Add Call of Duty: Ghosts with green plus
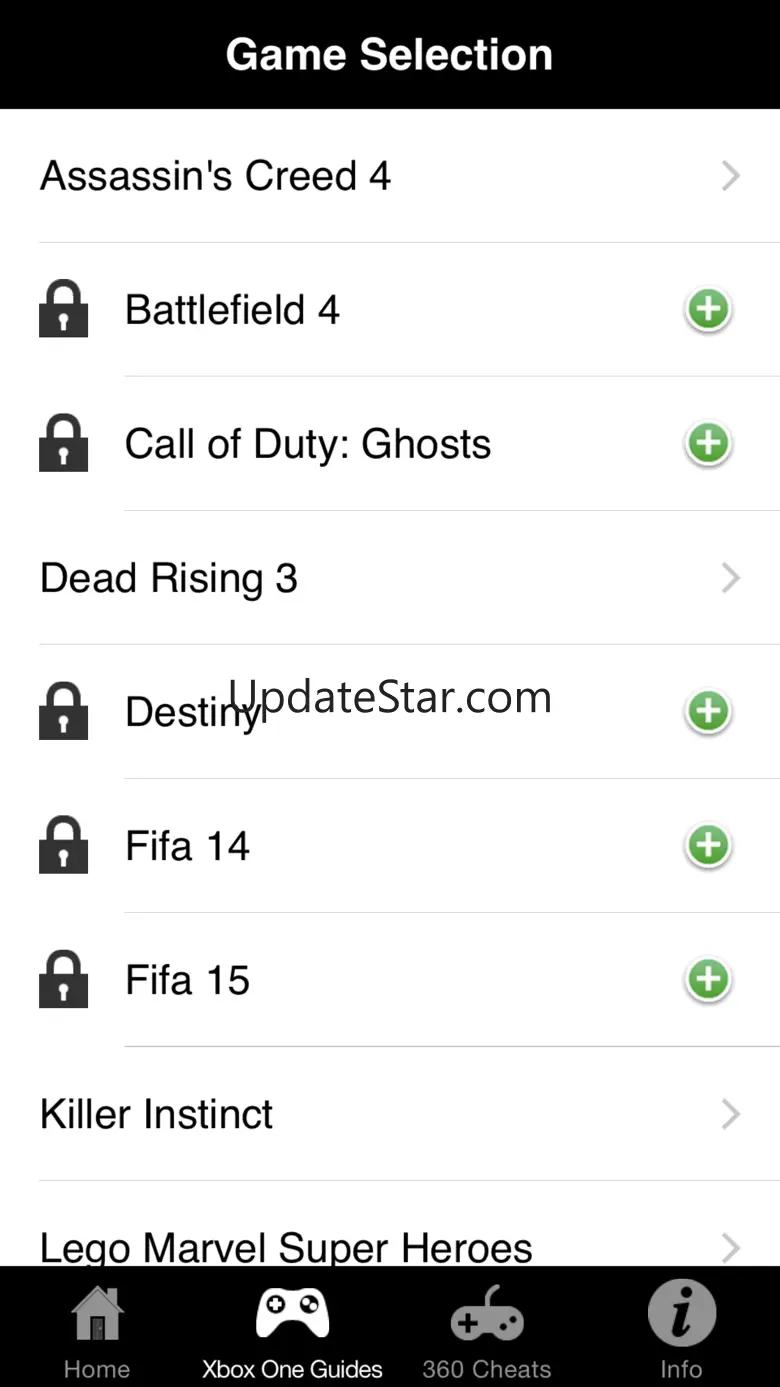The image size is (780, 1387). tap(708, 443)
